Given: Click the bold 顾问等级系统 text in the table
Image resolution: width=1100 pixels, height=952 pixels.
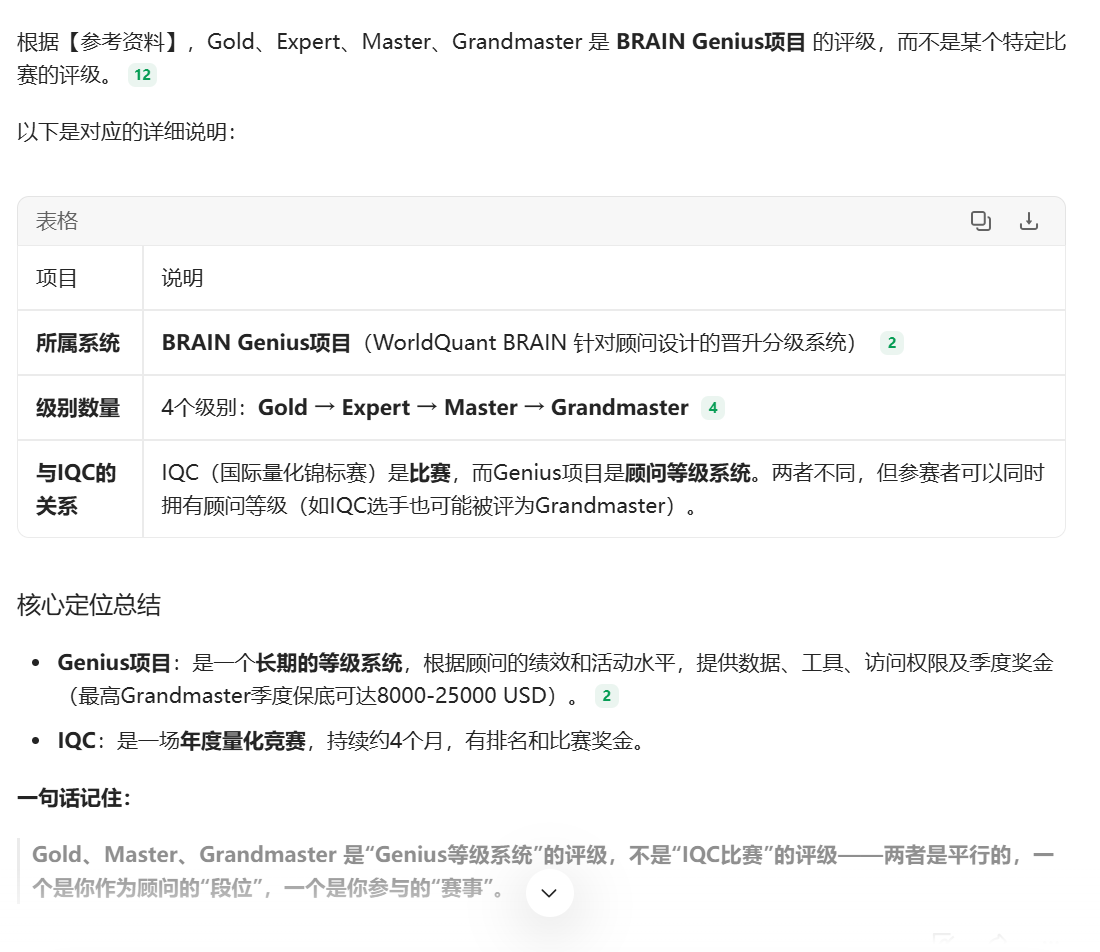Looking at the screenshot, I should point(688,473).
